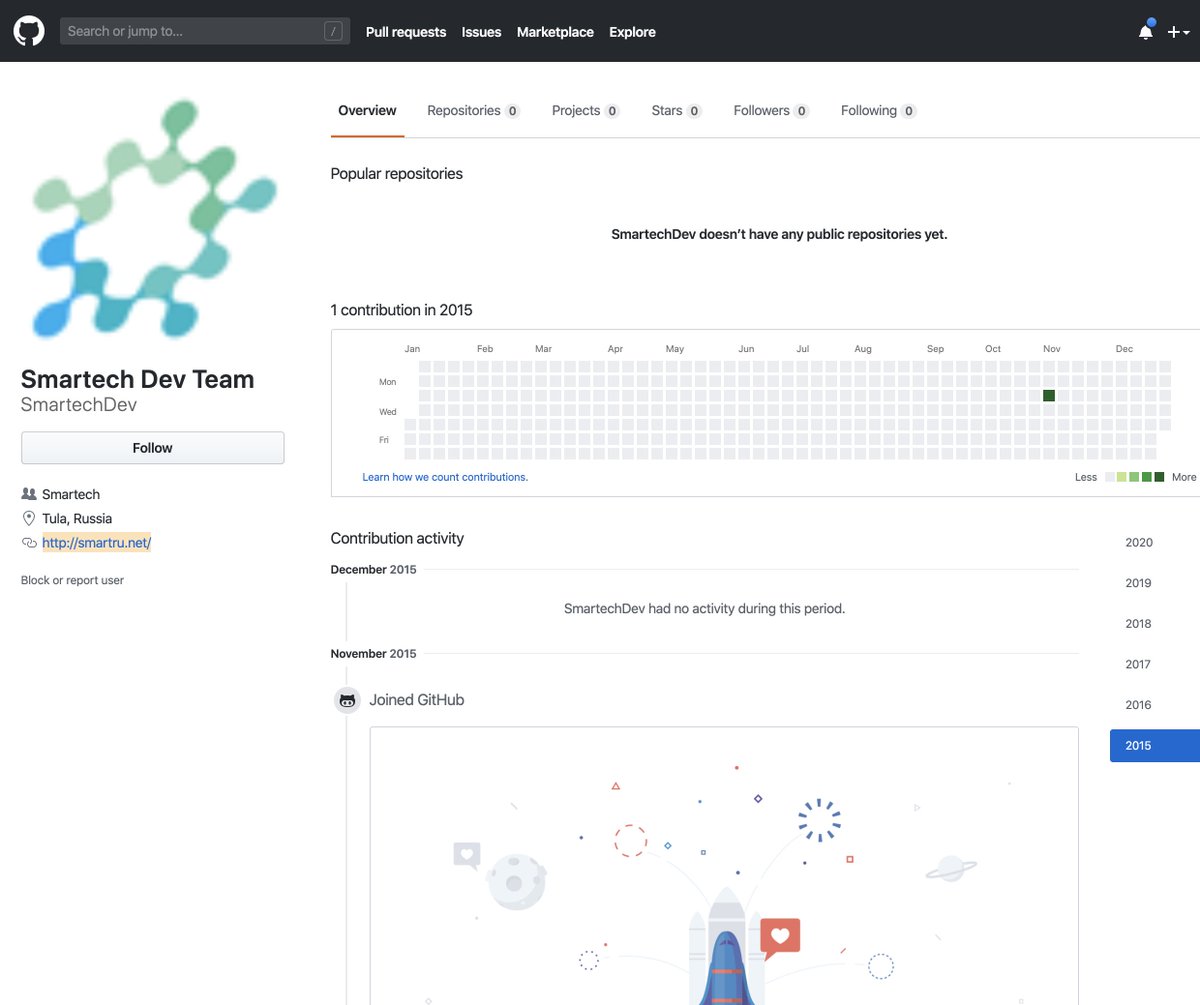
Task: Click the location pin icon beside Tula, Russia
Action: (28, 519)
